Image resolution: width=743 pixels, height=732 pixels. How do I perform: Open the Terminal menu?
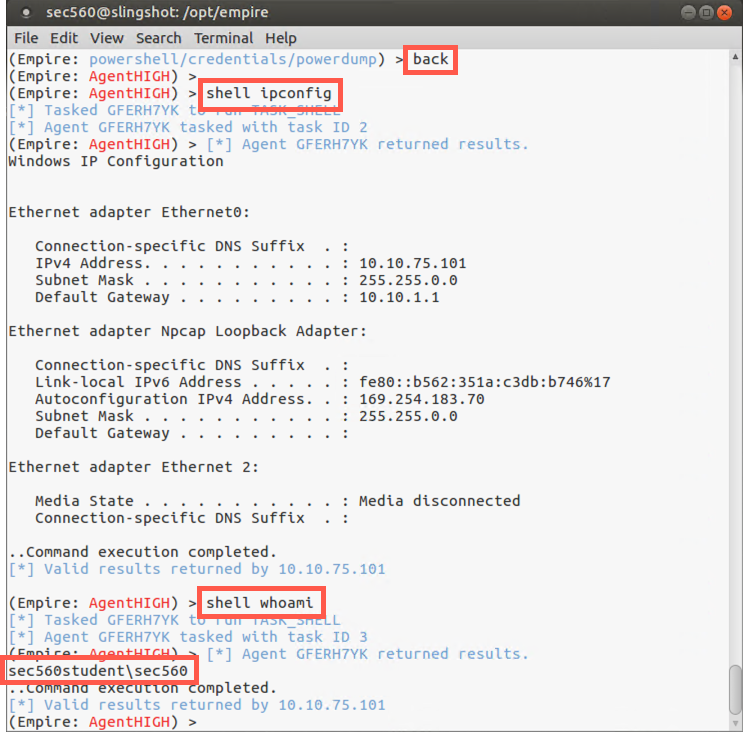[x=223, y=38]
